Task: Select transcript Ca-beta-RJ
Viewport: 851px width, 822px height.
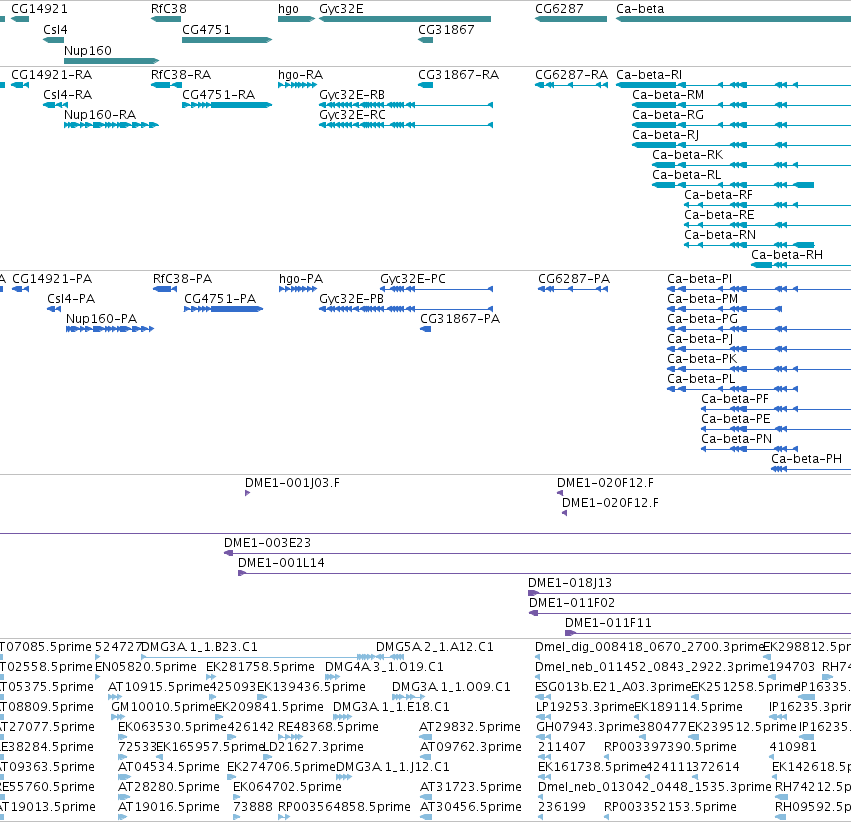Action: 665,135
